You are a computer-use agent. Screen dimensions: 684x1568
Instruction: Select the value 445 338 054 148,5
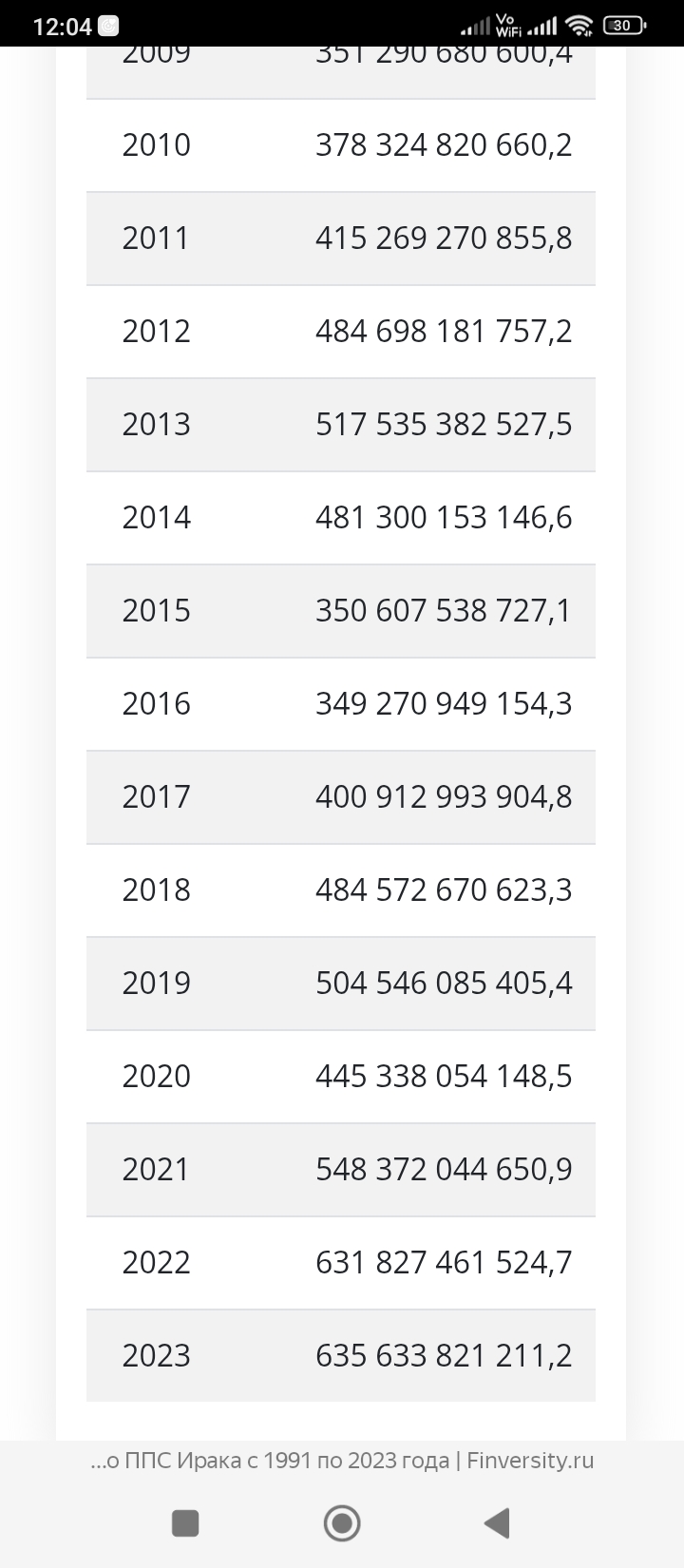(444, 1077)
